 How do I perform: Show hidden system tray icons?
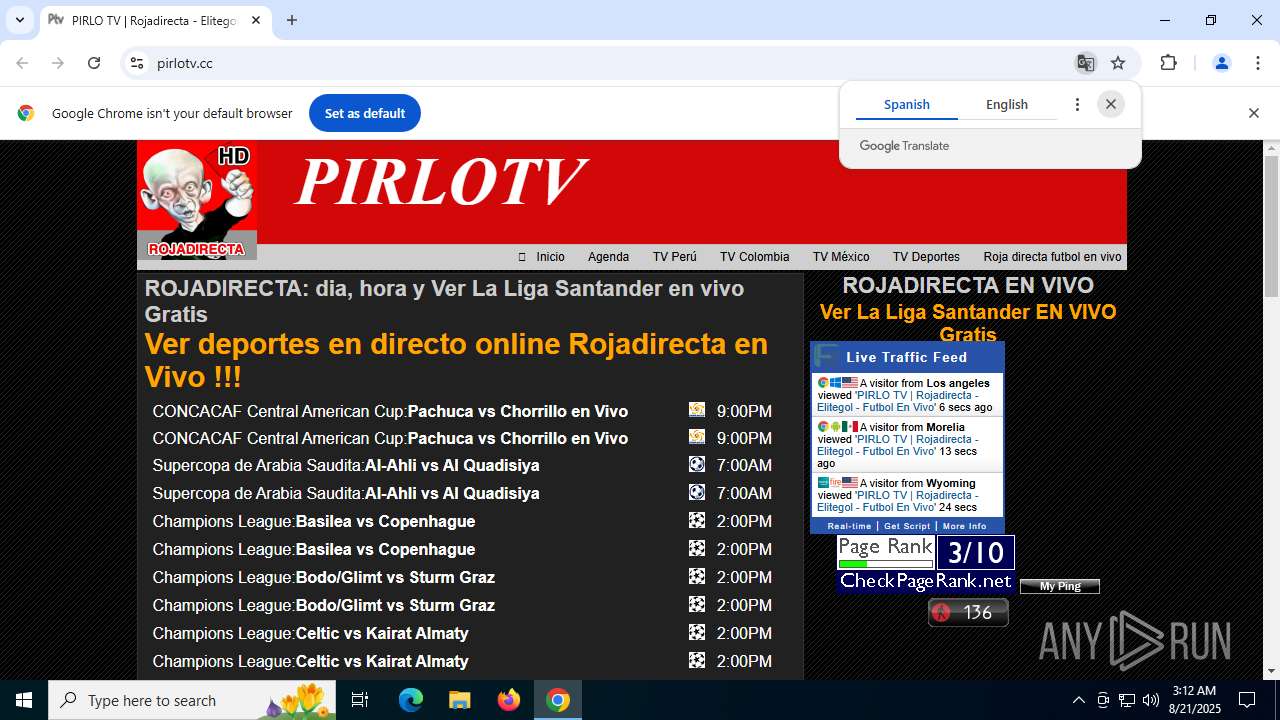click(1078, 700)
